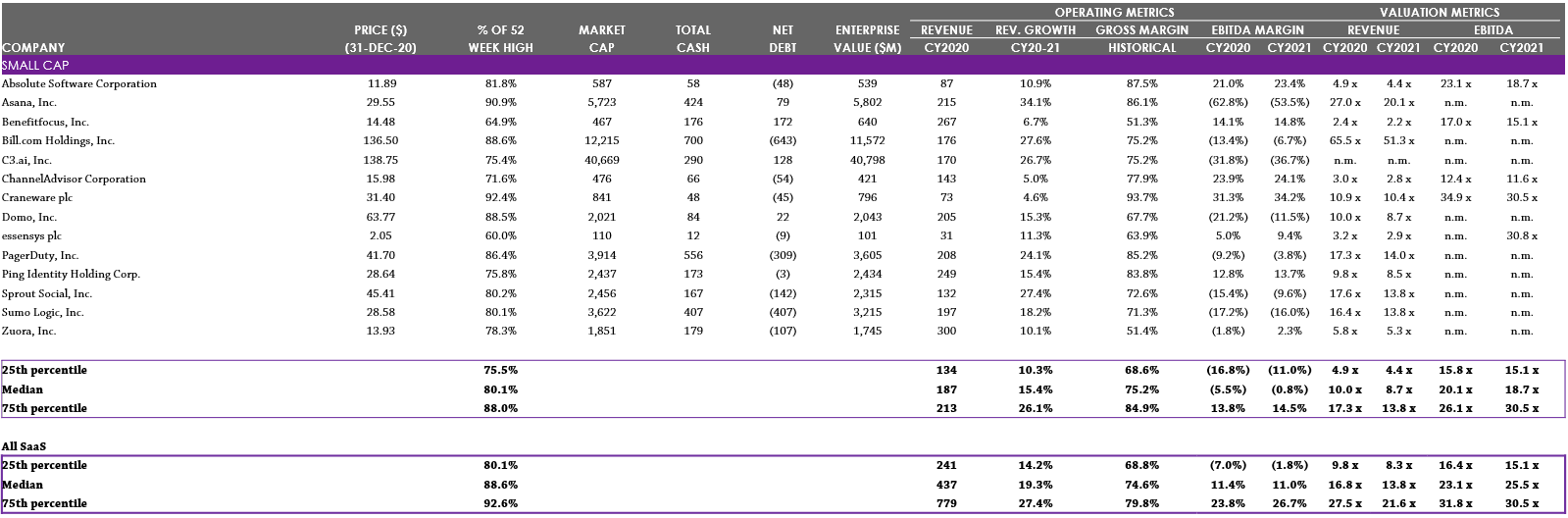Screen dimensions: 1568x518
Task: Click essensys EBITDA CY2021 multiple 30.8 x
Action: 1521,236
